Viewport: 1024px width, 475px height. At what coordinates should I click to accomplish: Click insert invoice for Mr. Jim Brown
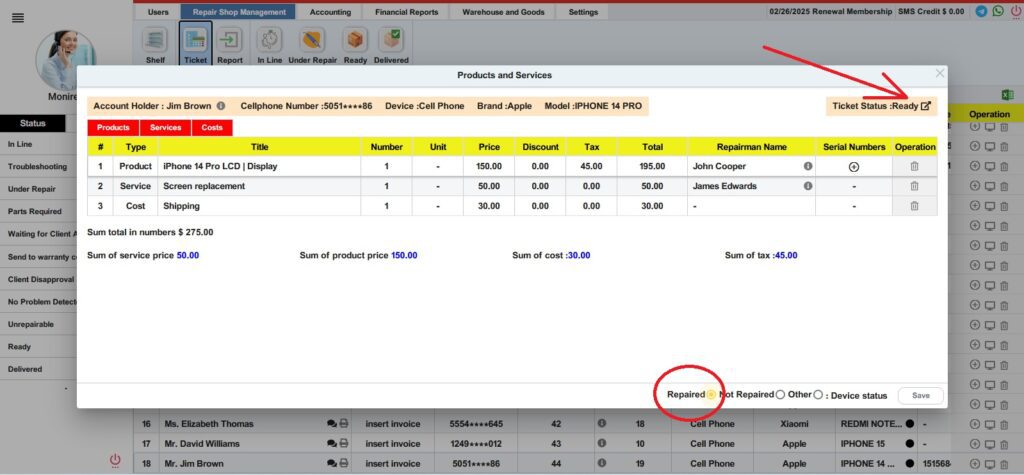[x=392, y=463]
